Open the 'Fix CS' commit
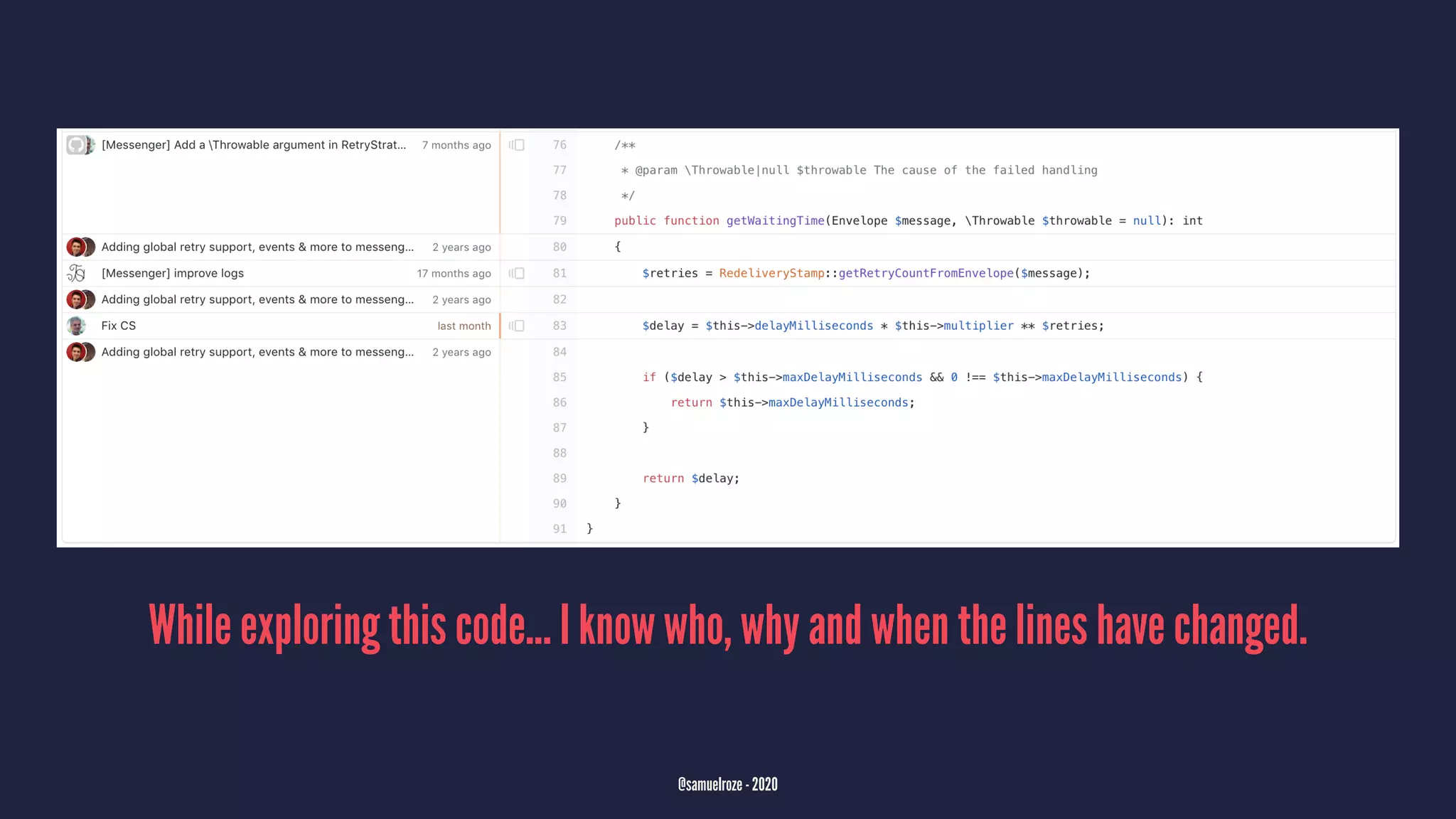 coord(118,326)
